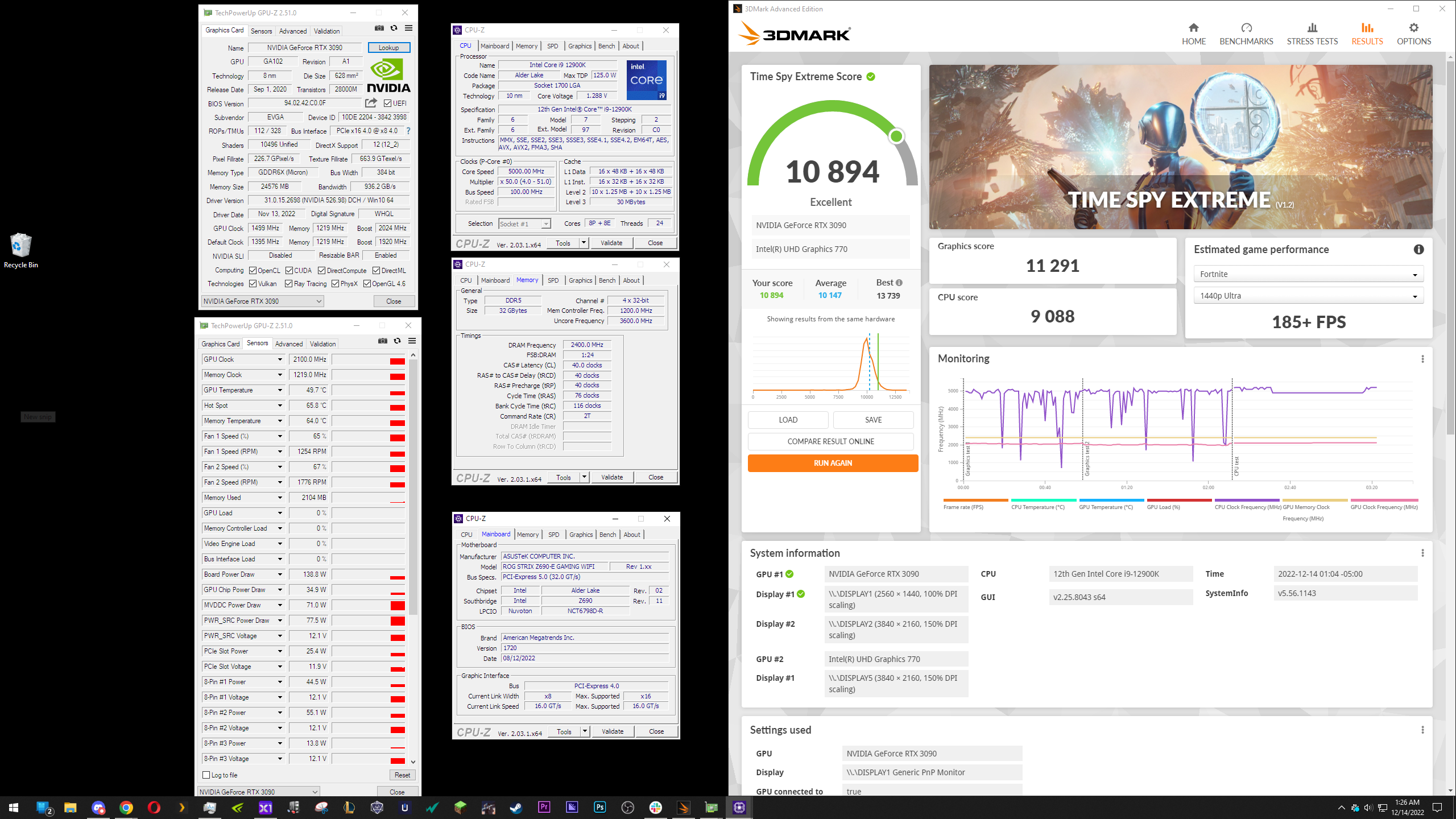Click refresh icon in GPU-Z Graphics Card window
The height and width of the screenshot is (819, 1456).
[x=394, y=28]
